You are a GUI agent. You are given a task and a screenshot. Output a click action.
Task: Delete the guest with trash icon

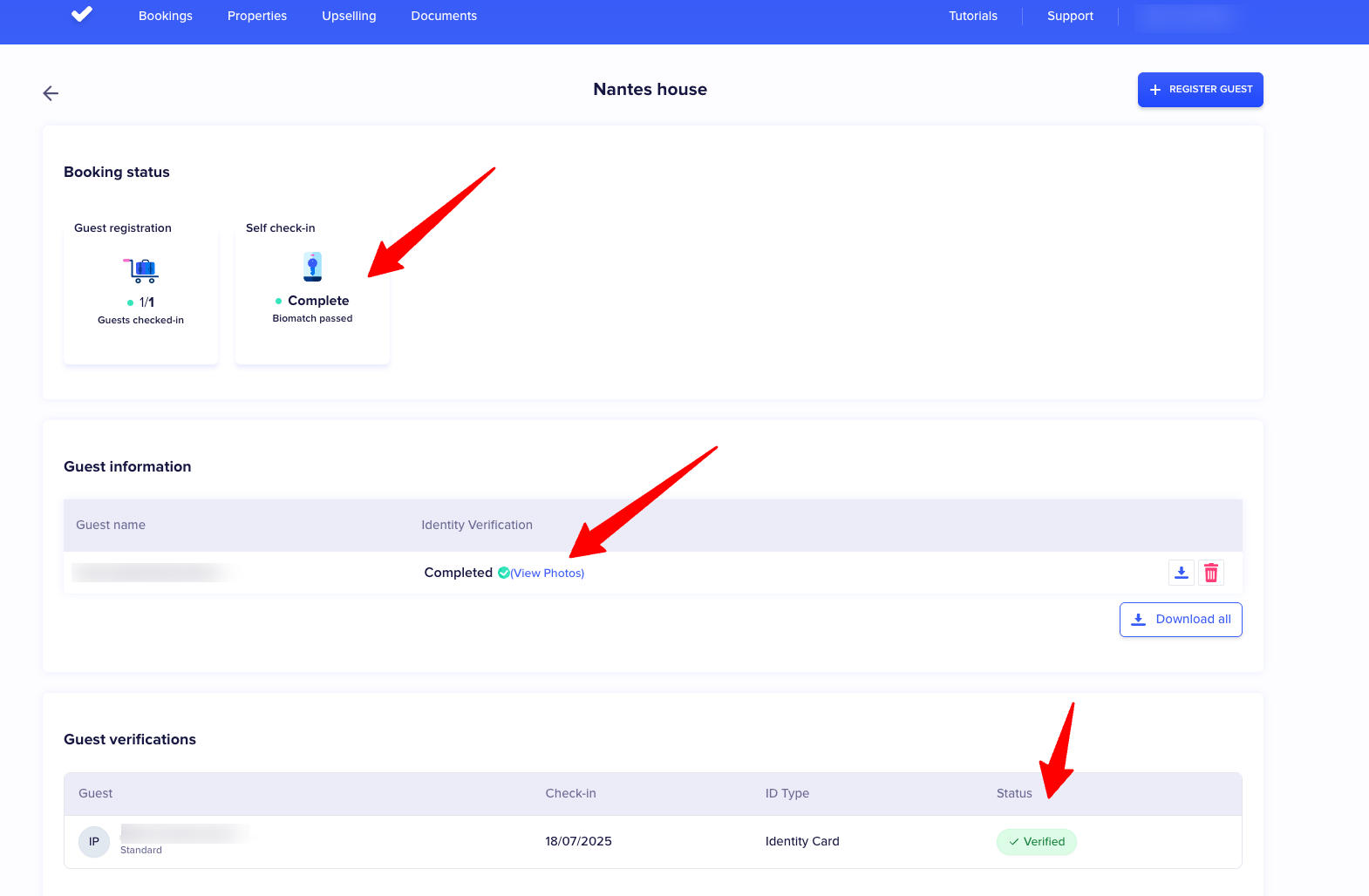[1210, 573]
